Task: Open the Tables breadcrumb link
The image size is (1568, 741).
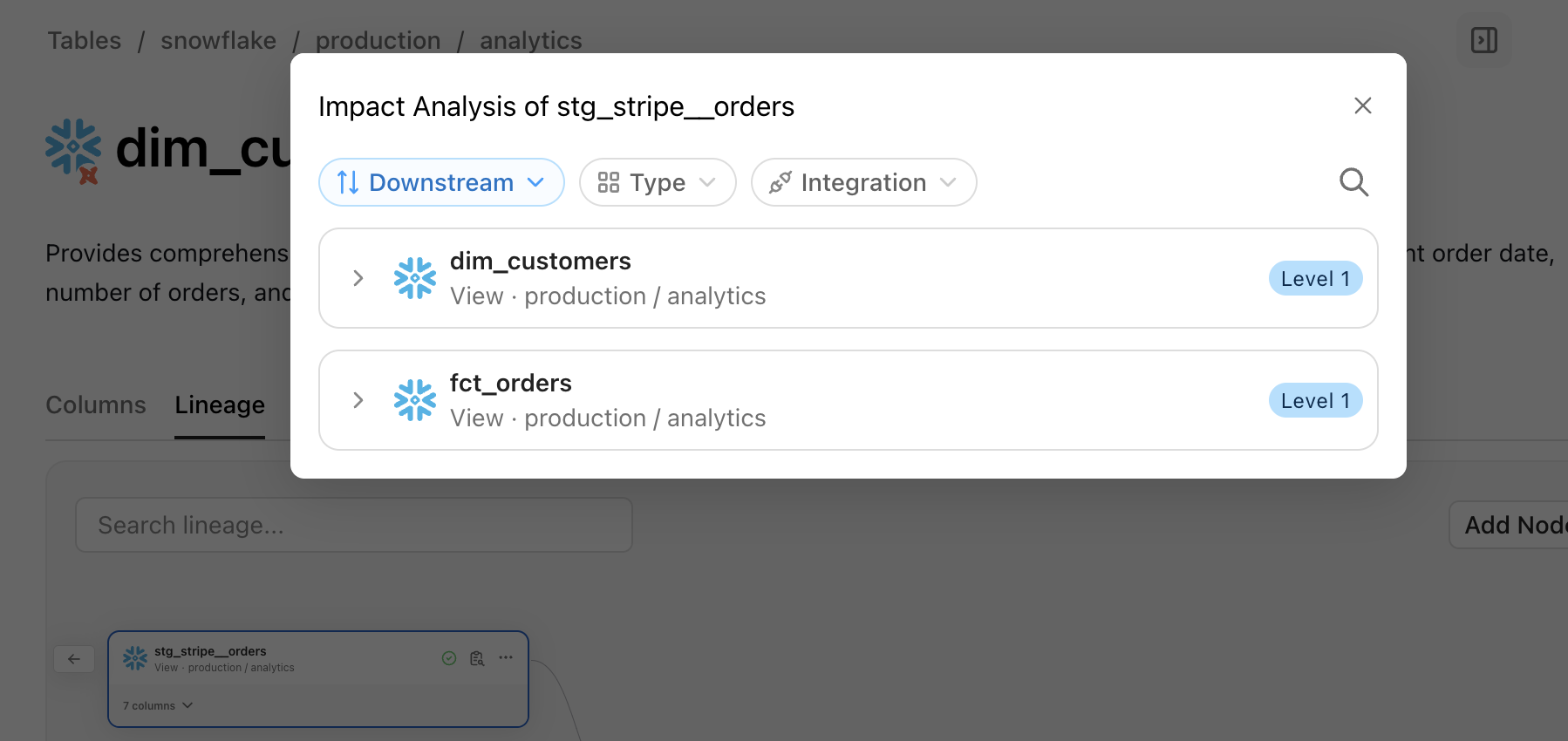Action: [x=85, y=41]
